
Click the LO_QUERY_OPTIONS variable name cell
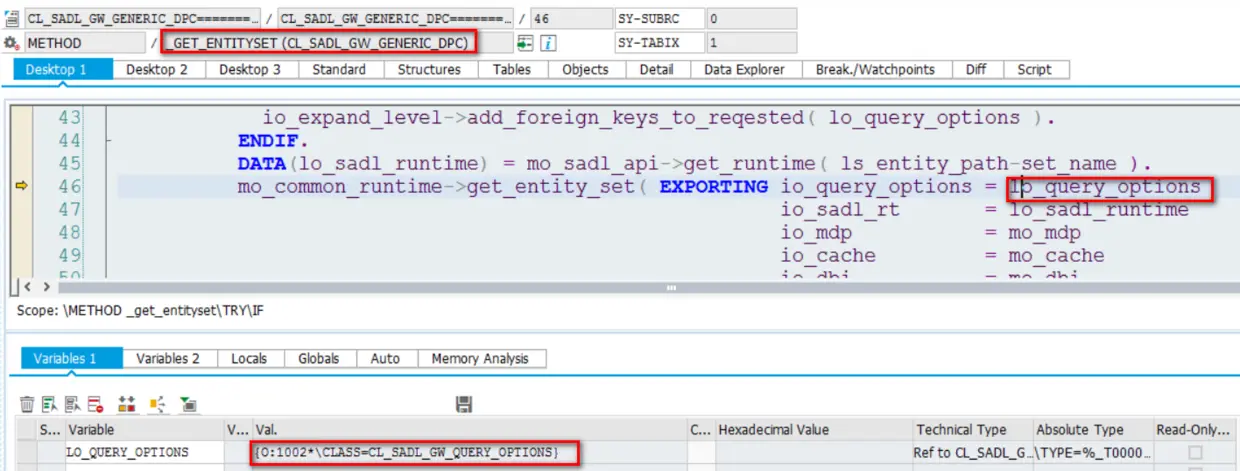(144, 453)
